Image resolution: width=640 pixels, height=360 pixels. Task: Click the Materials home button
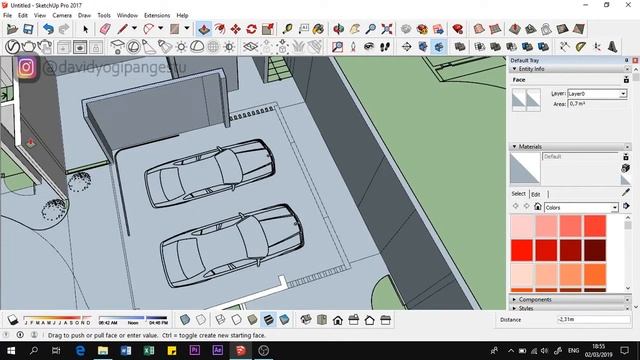point(538,207)
